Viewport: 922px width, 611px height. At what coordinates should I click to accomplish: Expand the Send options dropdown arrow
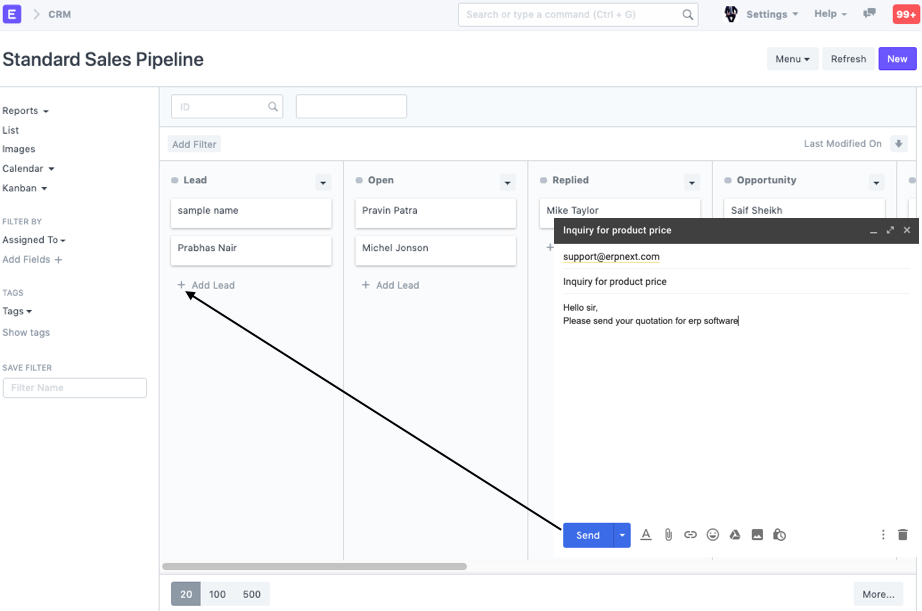point(622,535)
